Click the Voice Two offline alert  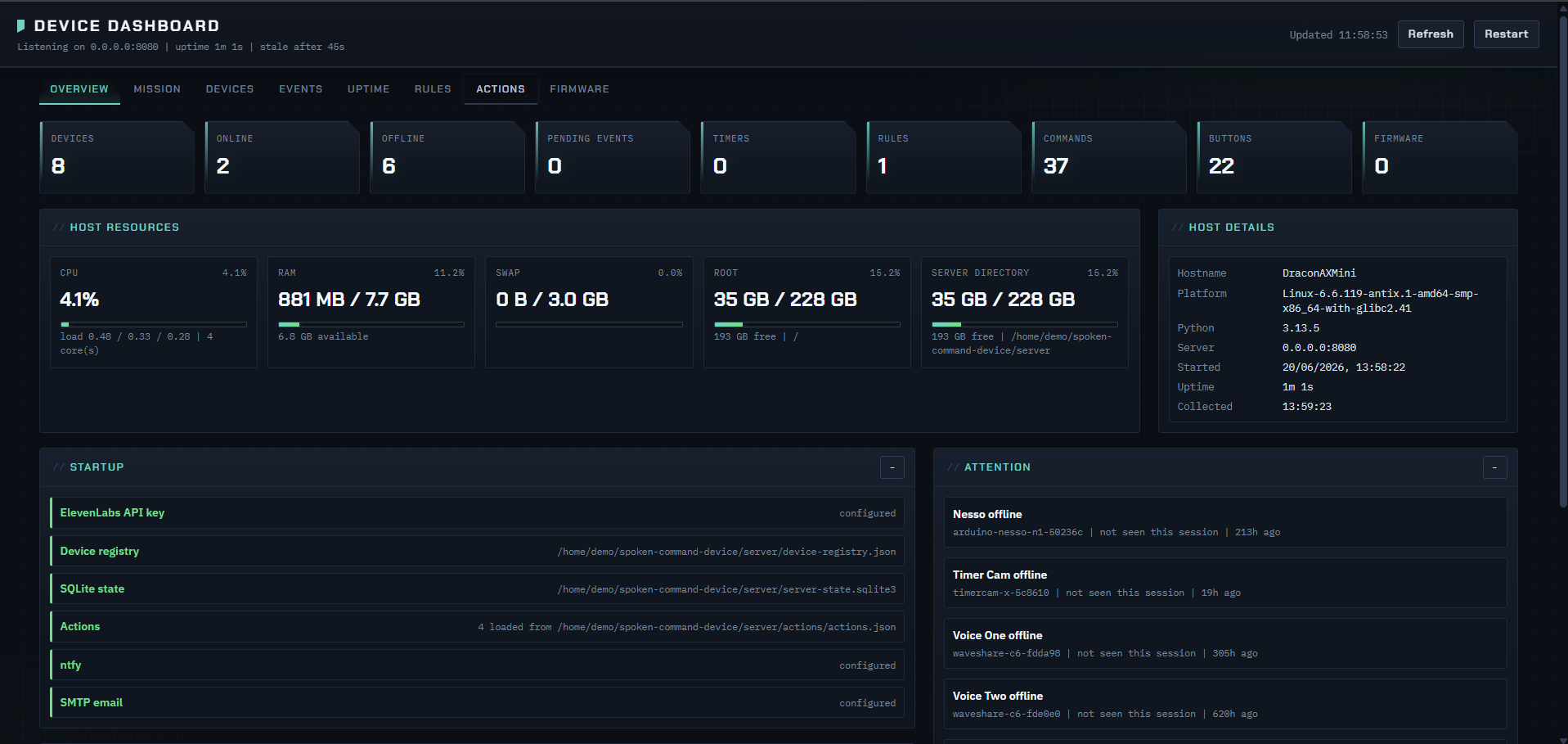click(x=1225, y=704)
